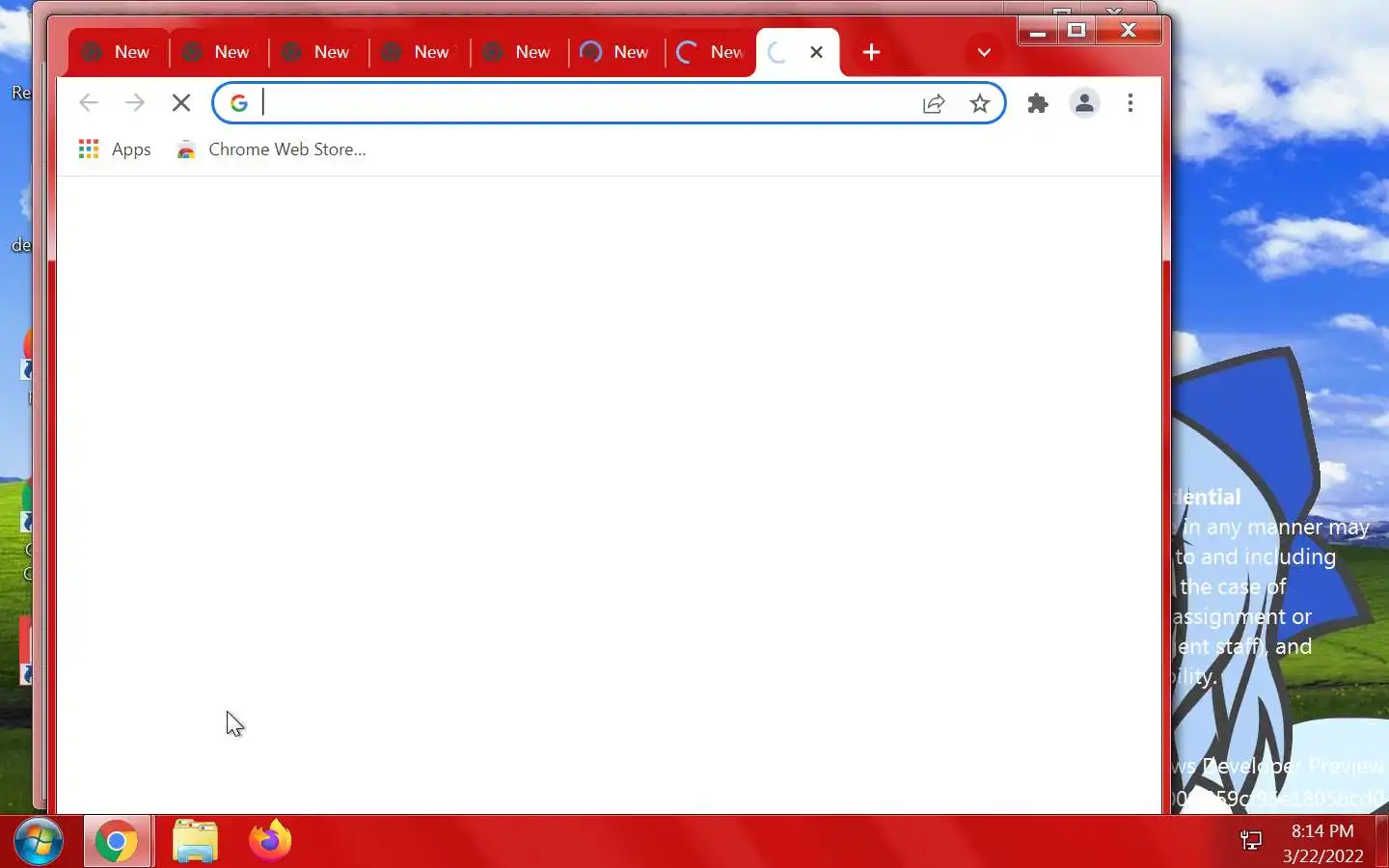Click the Google icon in address bar
Viewport: 1389px width, 868px height.
point(239,103)
